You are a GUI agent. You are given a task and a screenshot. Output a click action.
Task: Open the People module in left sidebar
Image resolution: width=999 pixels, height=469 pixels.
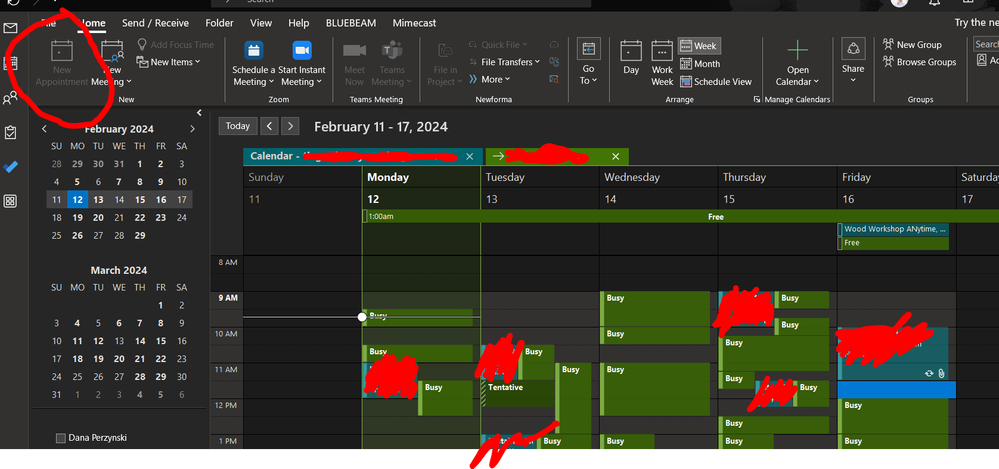coord(10,98)
